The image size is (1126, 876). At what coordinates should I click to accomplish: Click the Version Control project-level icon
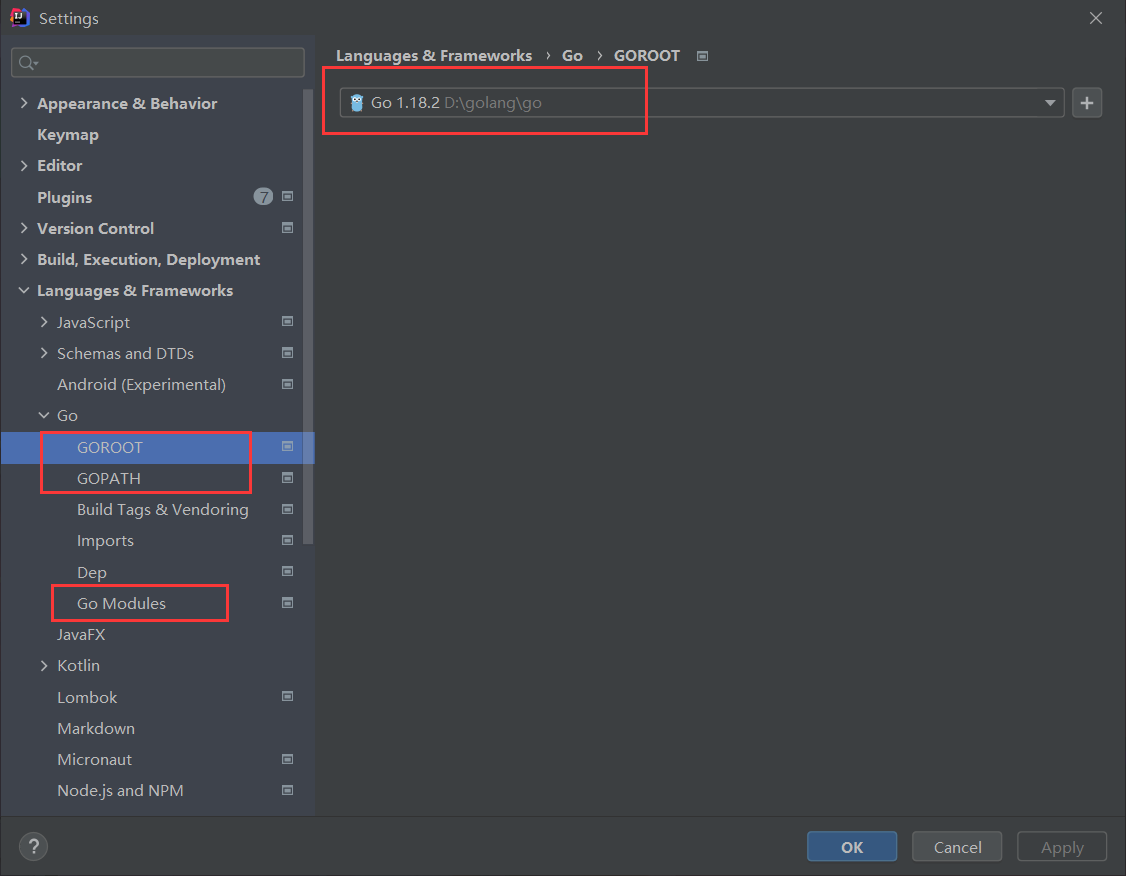click(287, 228)
